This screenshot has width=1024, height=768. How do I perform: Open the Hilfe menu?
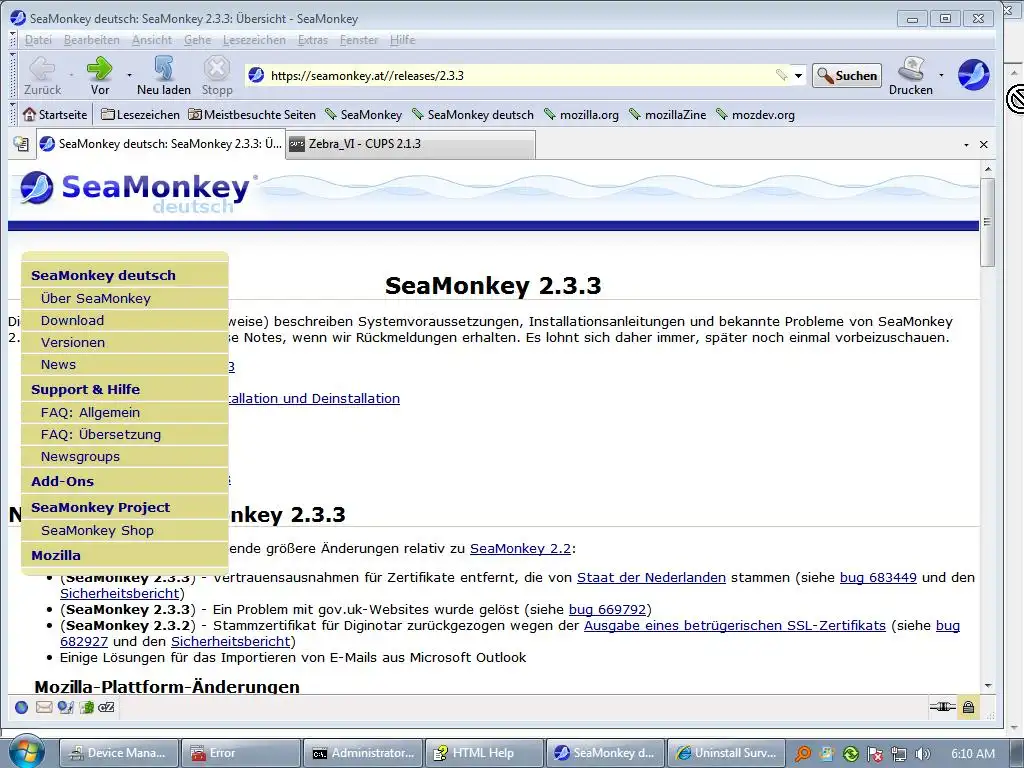click(x=402, y=40)
